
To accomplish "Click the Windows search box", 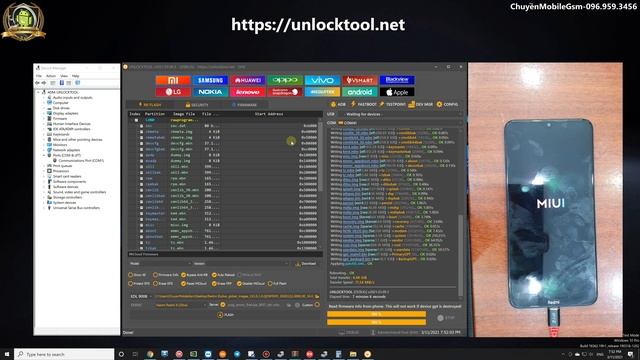I will coord(64,354).
